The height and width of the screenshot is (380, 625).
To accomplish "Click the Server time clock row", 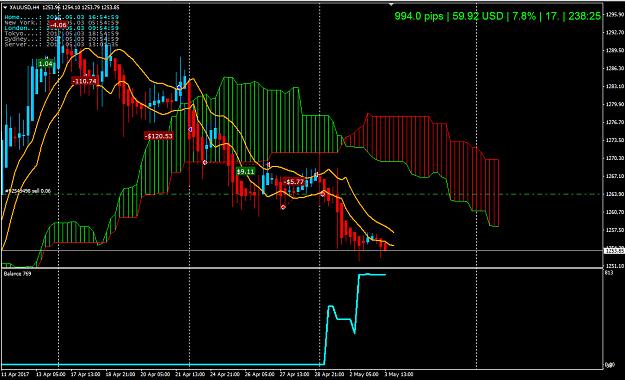I will click(x=61, y=45).
